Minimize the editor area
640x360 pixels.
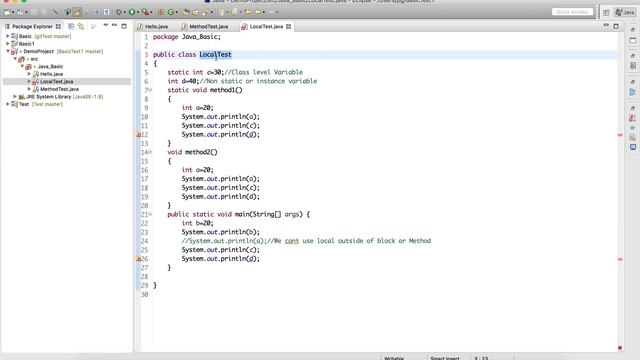606,26
